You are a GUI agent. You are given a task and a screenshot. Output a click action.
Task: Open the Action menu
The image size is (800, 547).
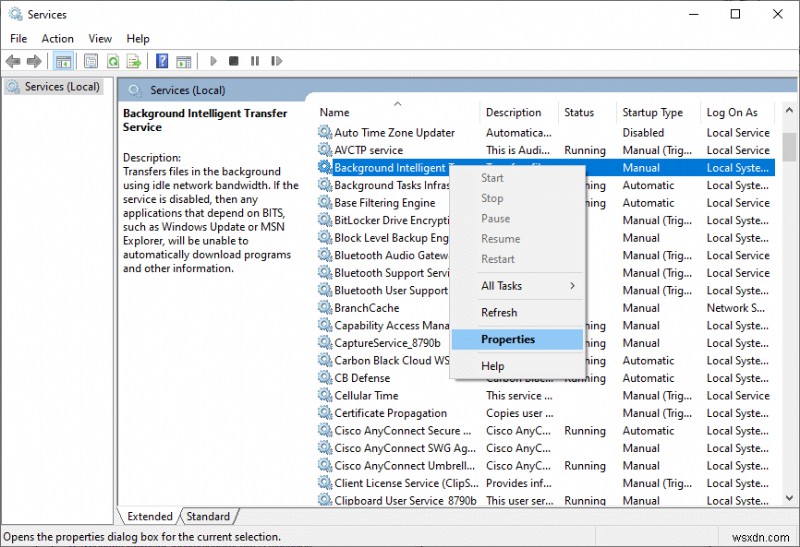pos(57,38)
